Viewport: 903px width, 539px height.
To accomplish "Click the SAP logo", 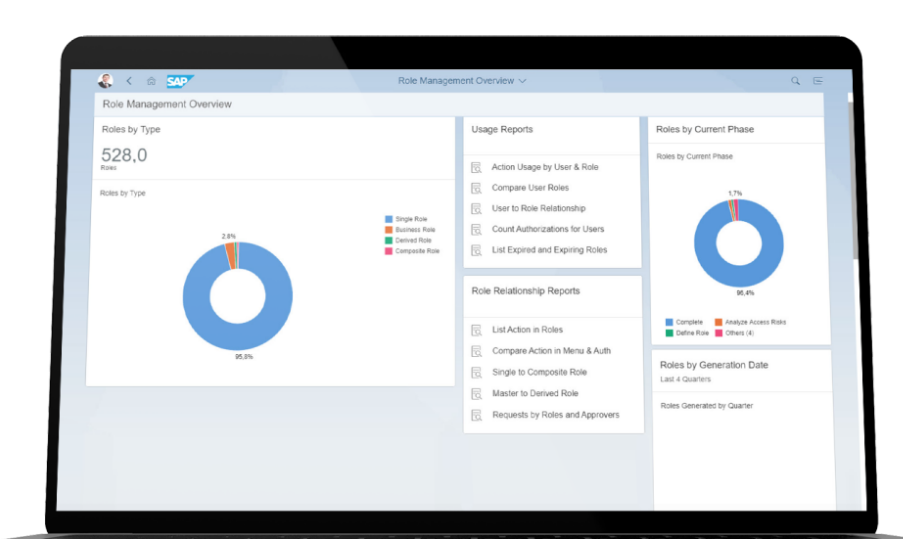I will tap(180, 81).
